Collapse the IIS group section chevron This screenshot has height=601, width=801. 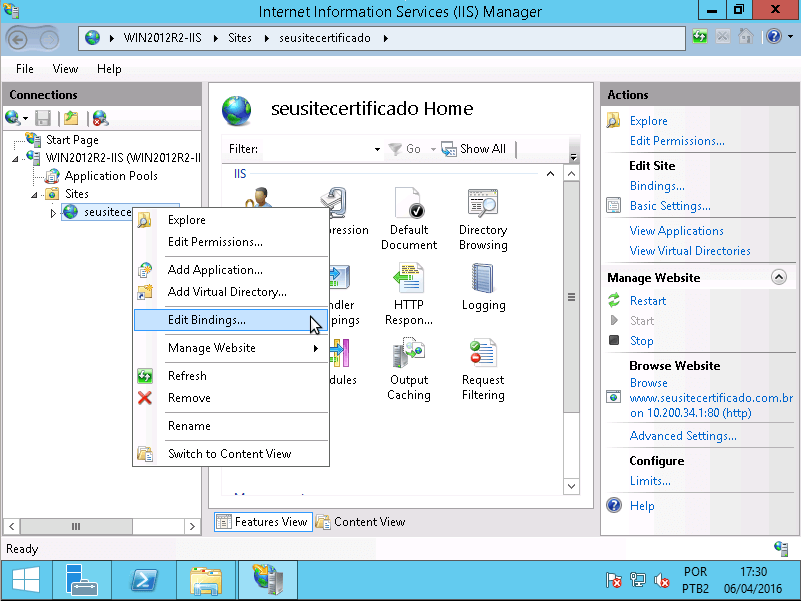click(550, 174)
